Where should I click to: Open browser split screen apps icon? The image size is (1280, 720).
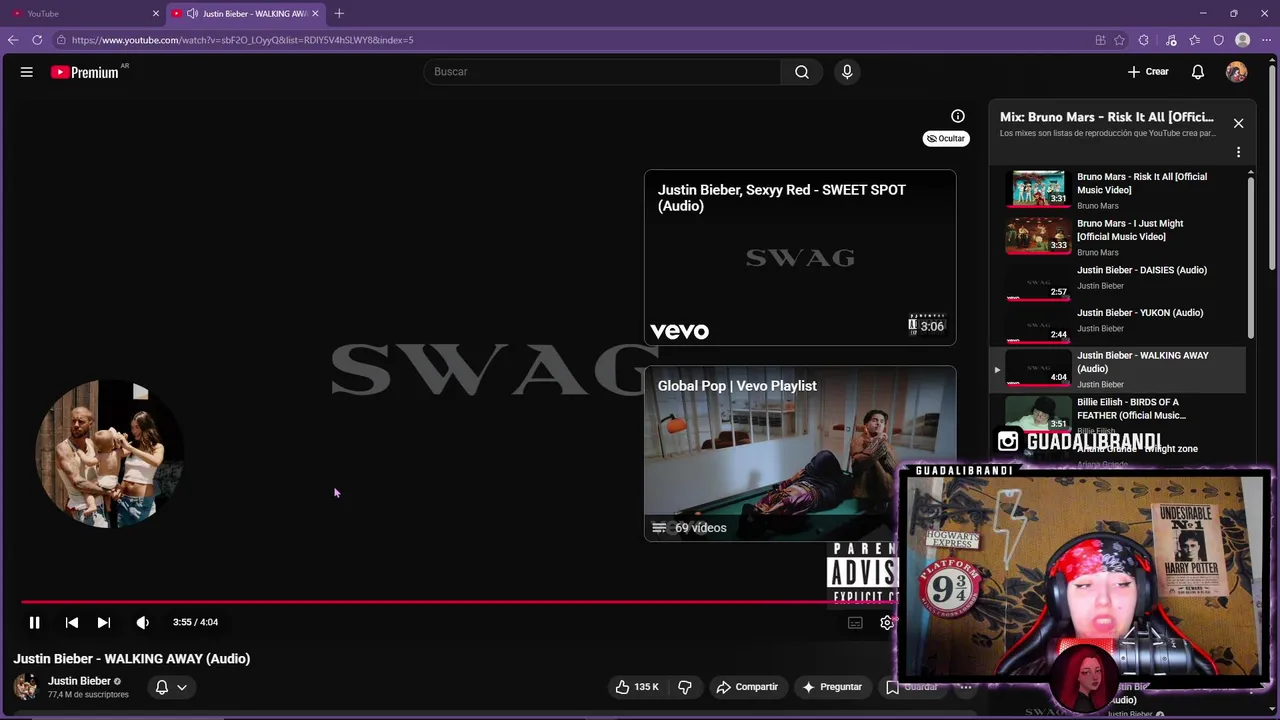[1100, 40]
